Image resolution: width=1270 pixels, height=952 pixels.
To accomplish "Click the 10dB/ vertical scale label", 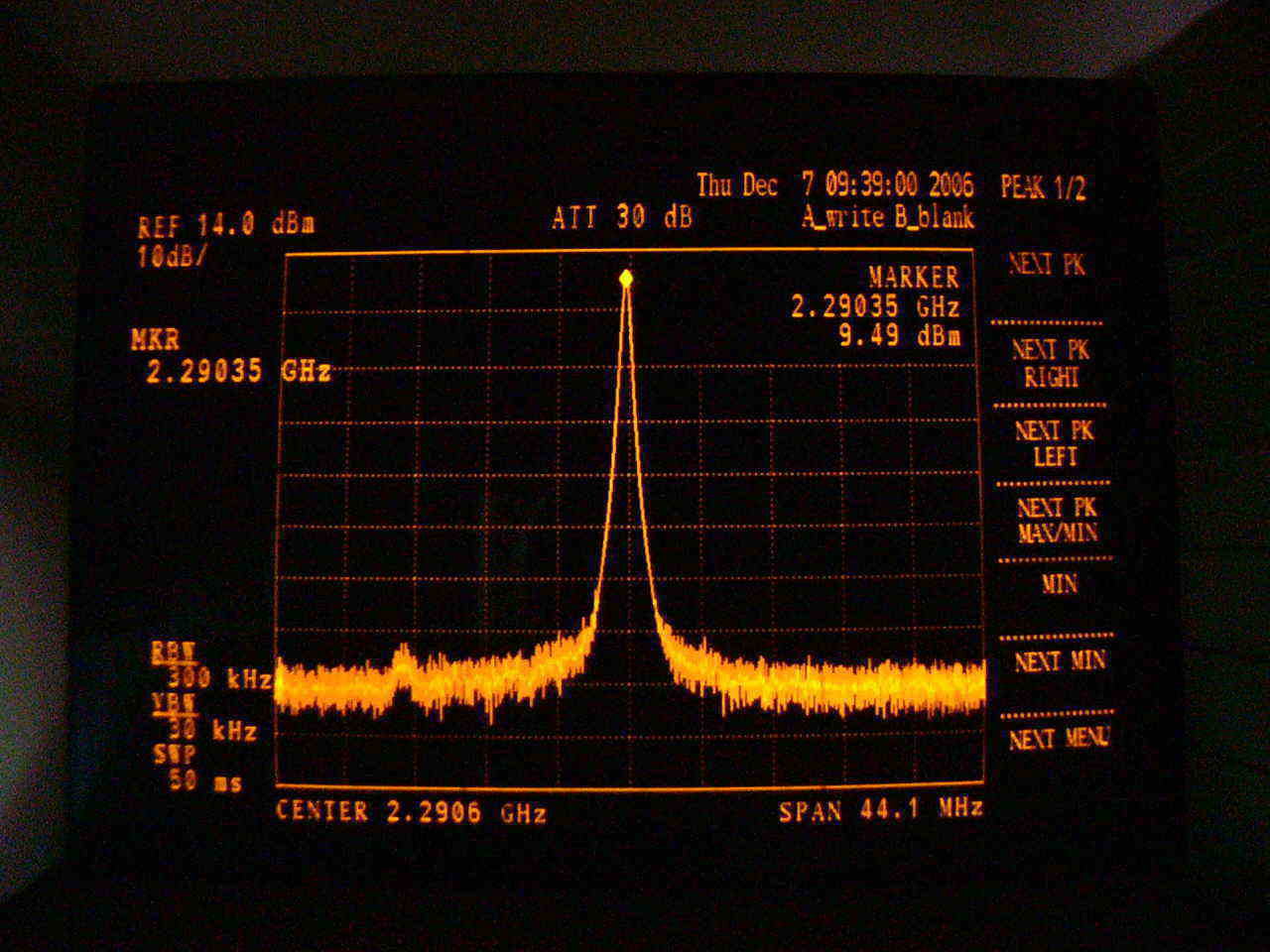I will pos(174,257).
